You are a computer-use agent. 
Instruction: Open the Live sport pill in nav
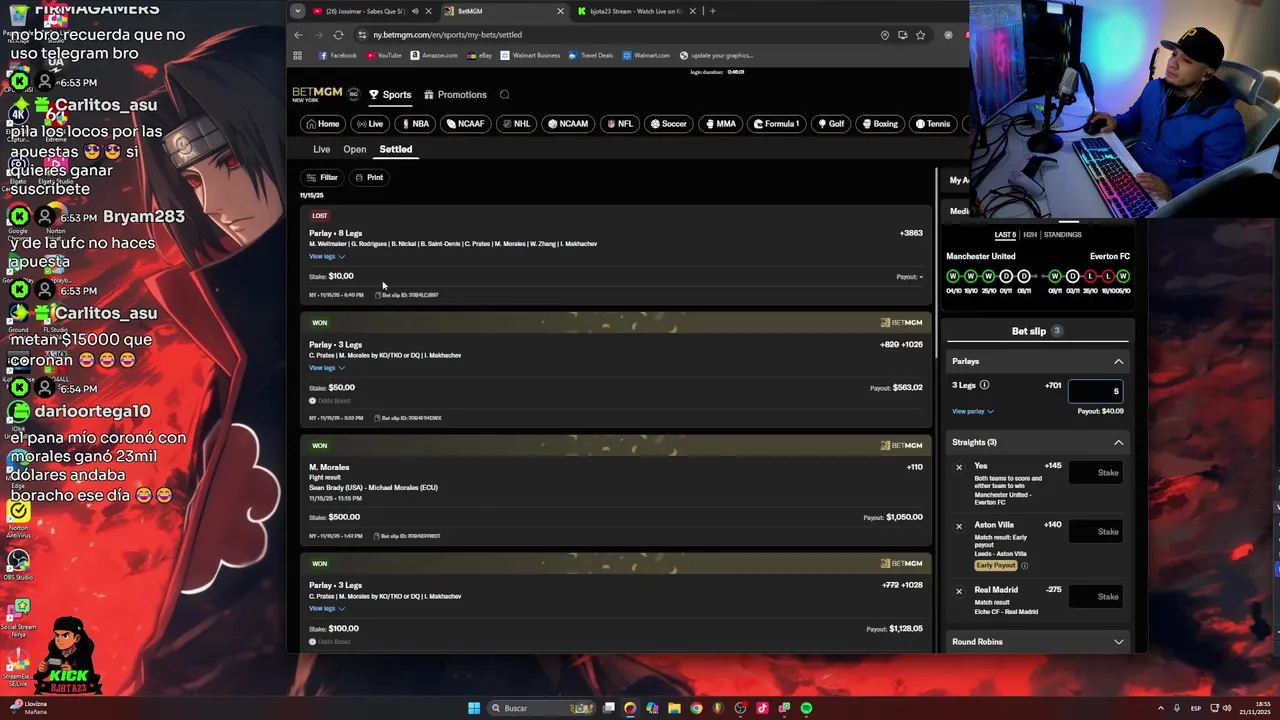[x=370, y=124]
